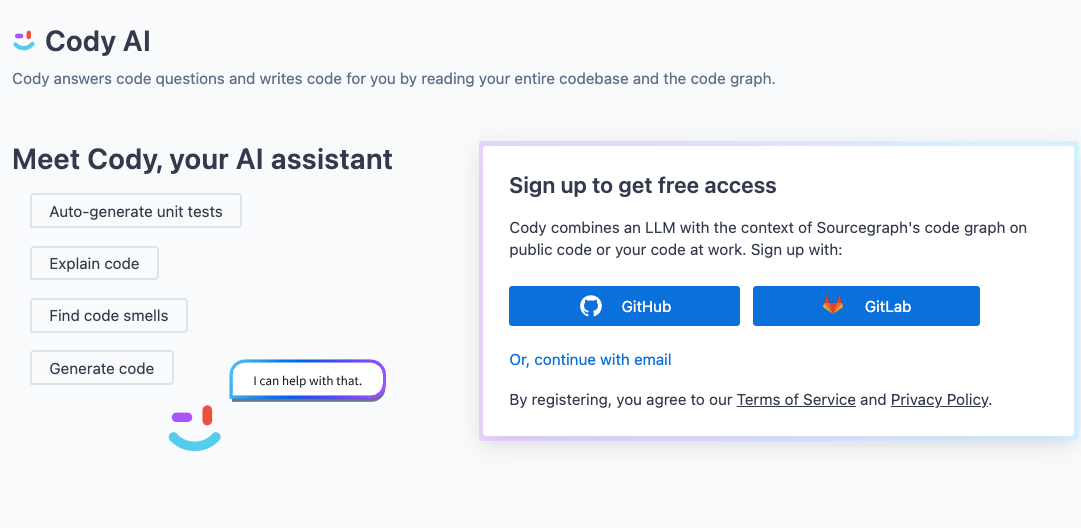The height and width of the screenshot is (528, 1081).
Task: Click the 'Cody answers code questions' description text
Action: pos(394,79)
